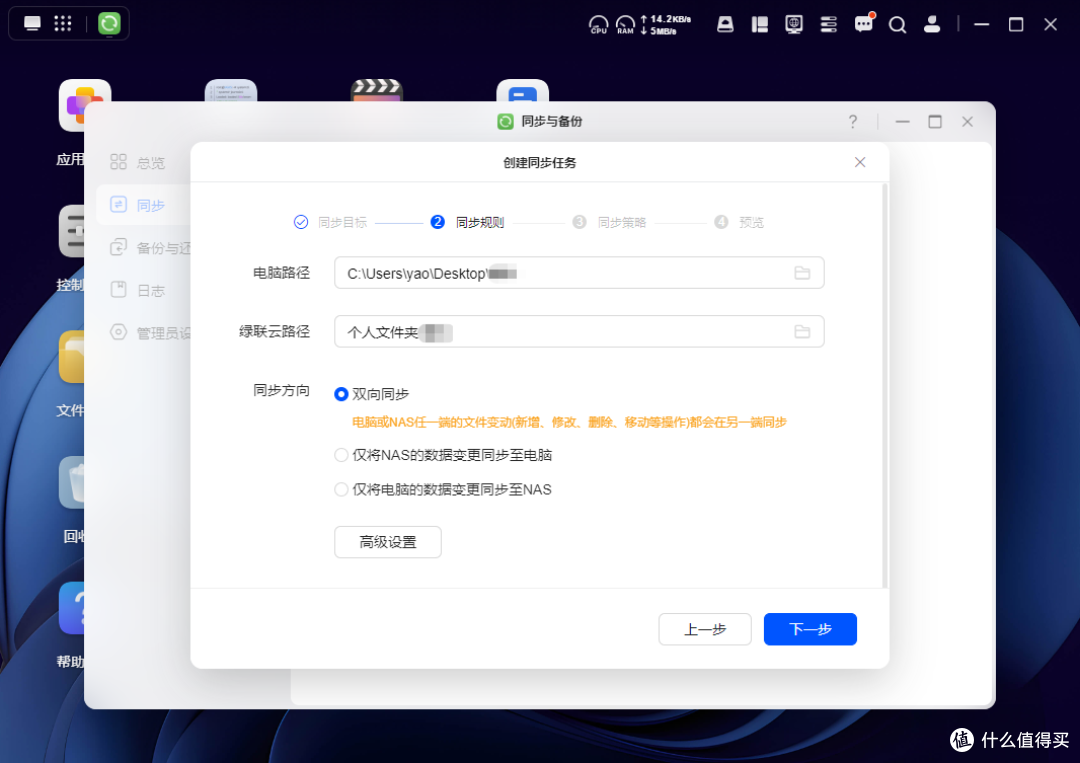Image resolution: width=1080 pixels, height=763 pixels.
Task: Open app grid launcher in top bar
Action: click(x=63, y=23)
